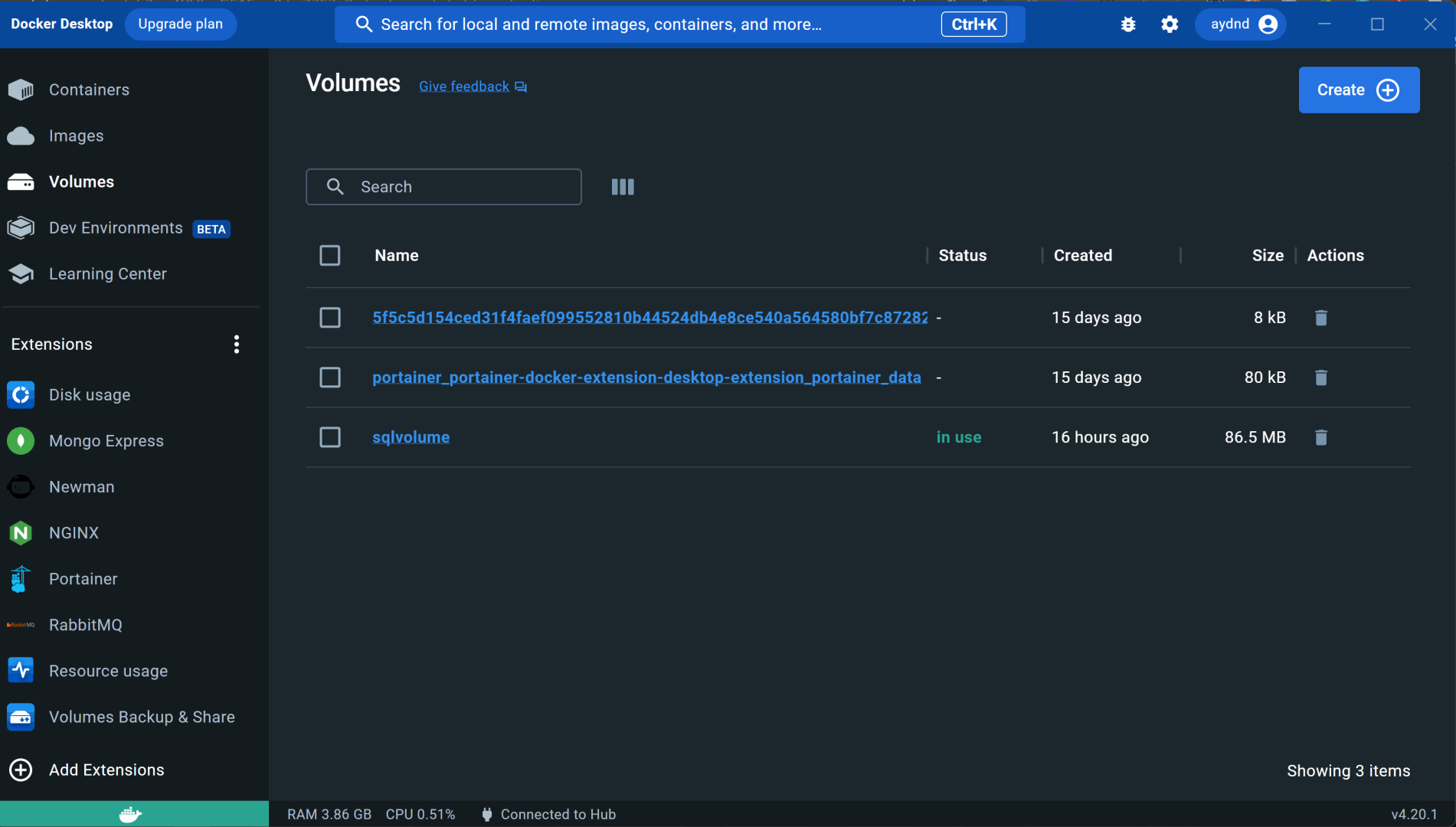Open the Give feedback link
This screenshot has height=827, width=1456.
tap(473, 87)
